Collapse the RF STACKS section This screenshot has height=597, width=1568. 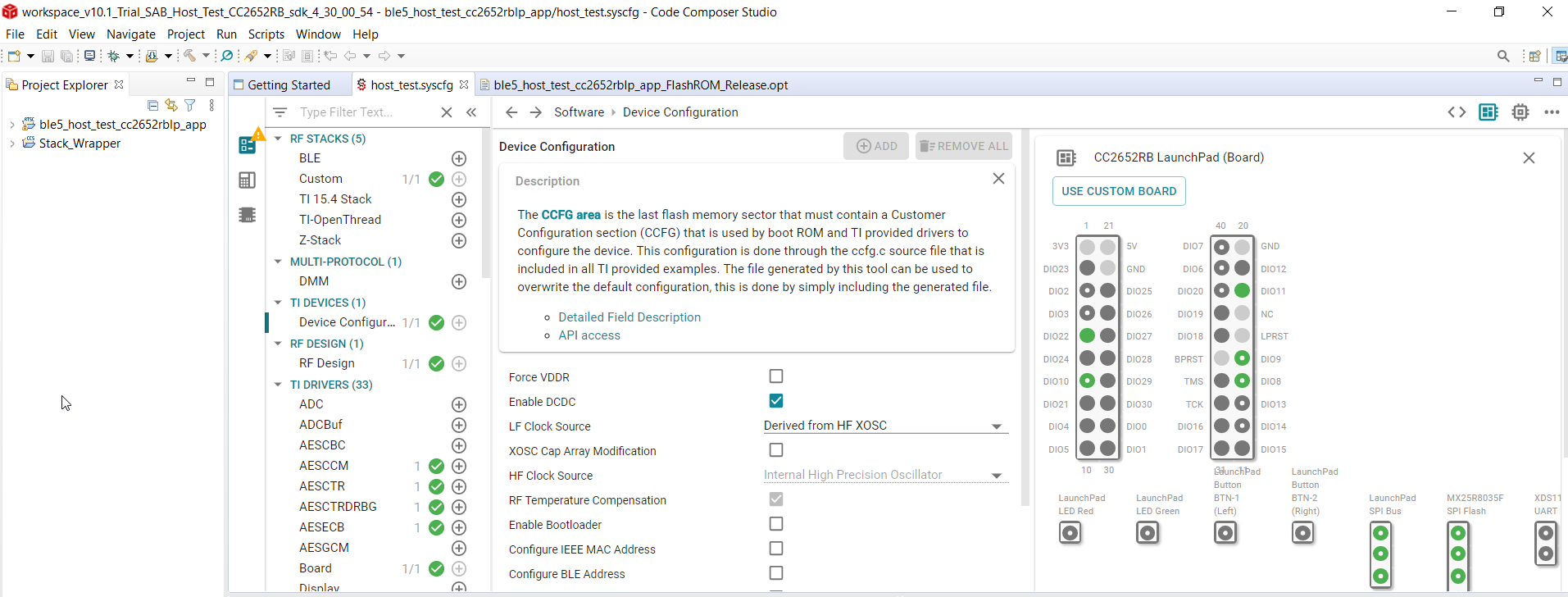click(x=278, y=139)
